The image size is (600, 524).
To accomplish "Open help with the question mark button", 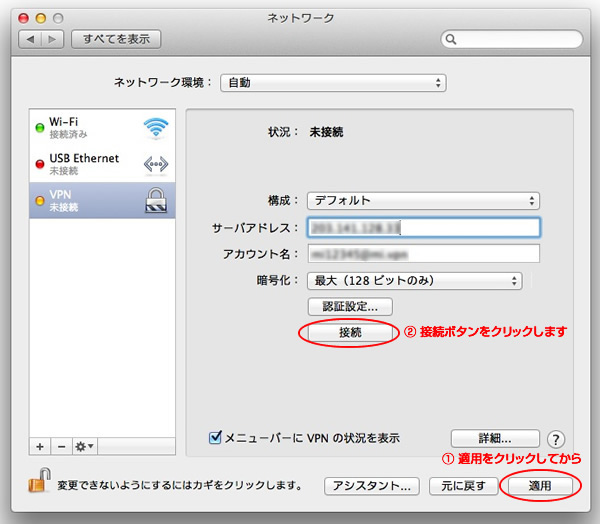I will click(x=557, y=438).
